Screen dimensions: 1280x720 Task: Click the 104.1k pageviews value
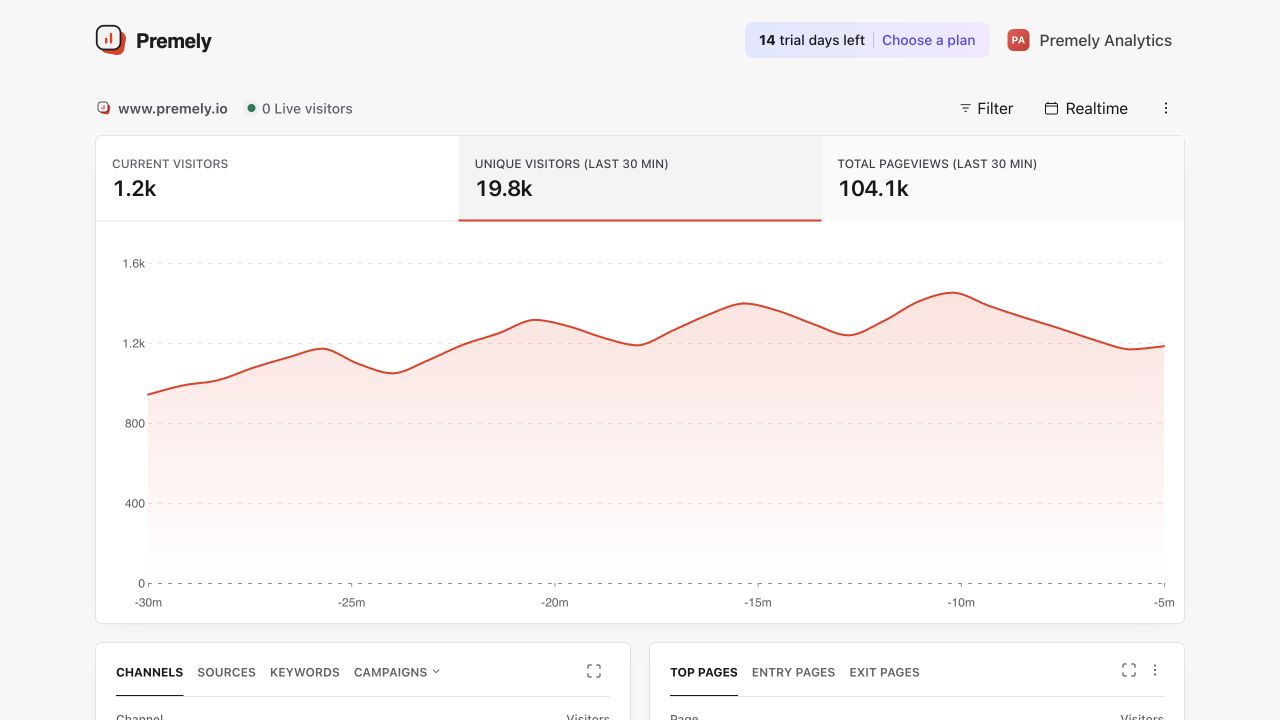tap(873, 188)
